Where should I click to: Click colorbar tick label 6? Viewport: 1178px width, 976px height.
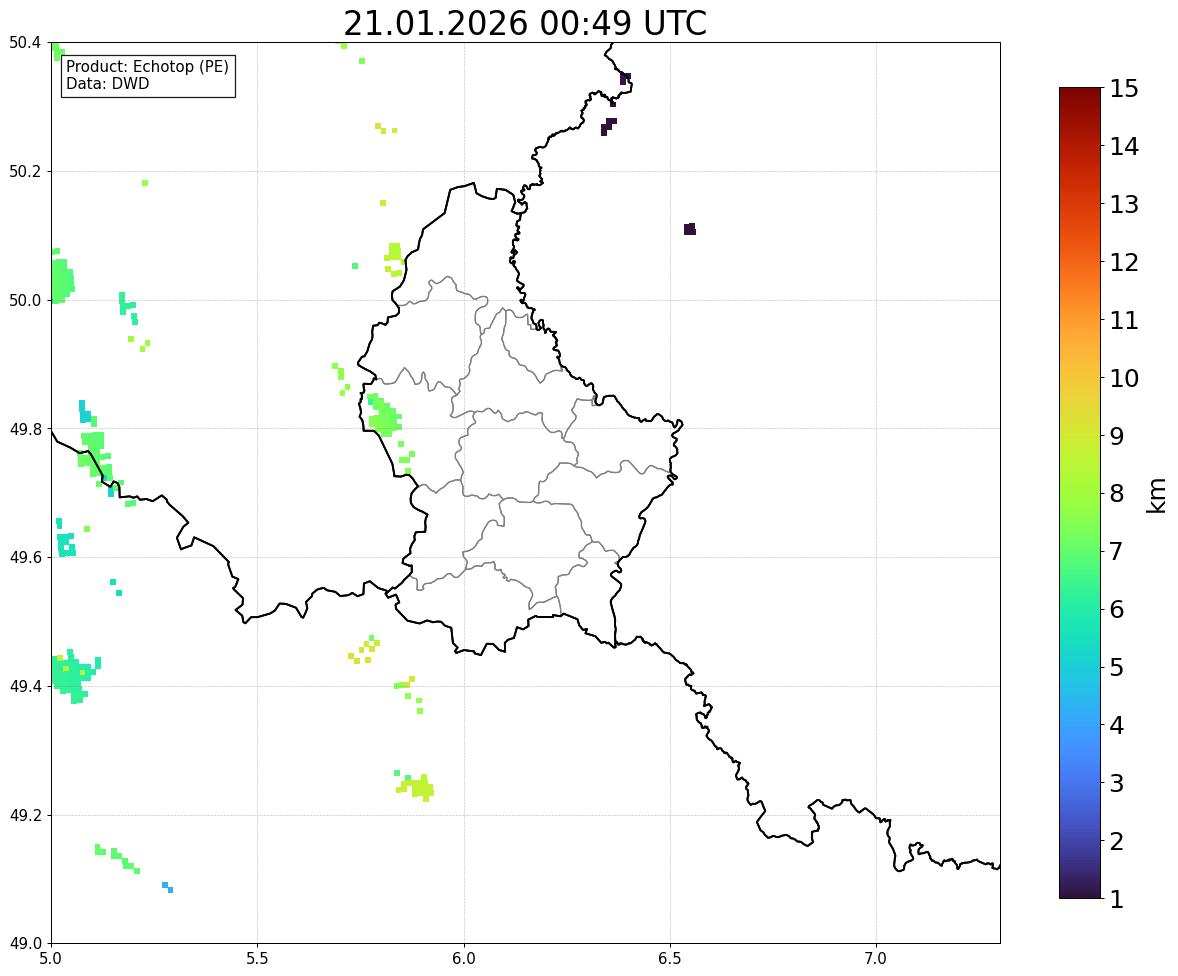point(1117,609)
